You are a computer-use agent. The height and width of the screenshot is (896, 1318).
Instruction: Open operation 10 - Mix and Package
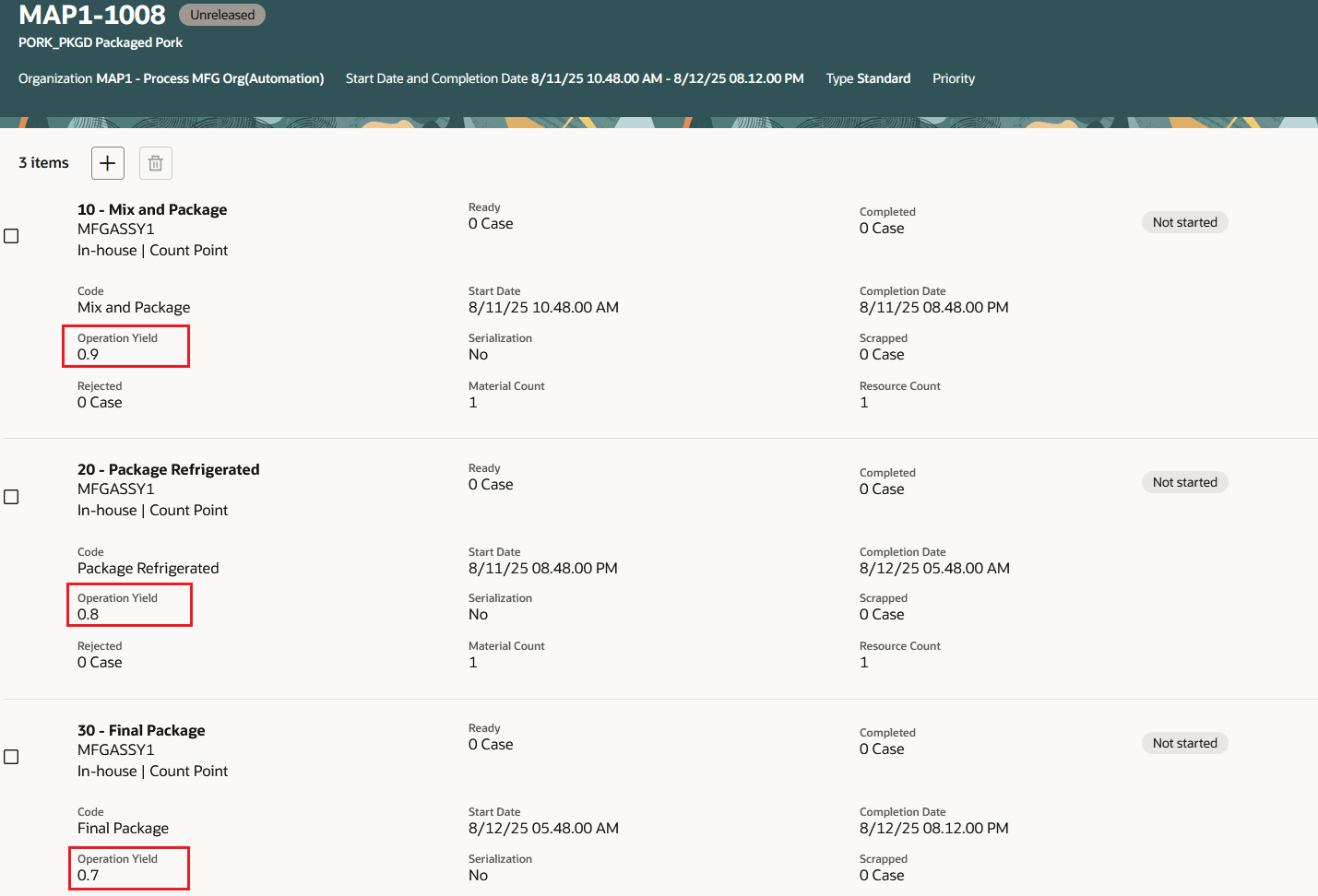[x=152, y=209]
